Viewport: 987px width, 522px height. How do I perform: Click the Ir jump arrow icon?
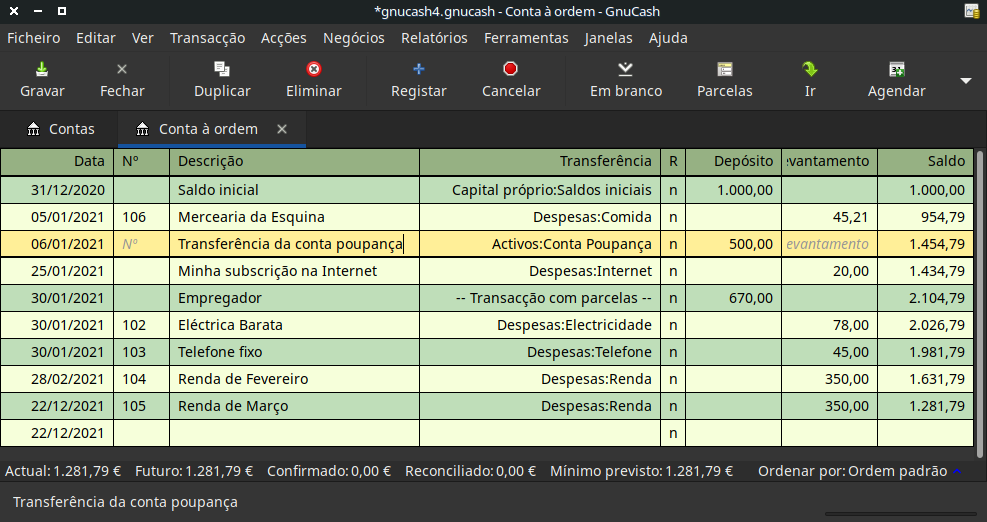pos(809,70)
